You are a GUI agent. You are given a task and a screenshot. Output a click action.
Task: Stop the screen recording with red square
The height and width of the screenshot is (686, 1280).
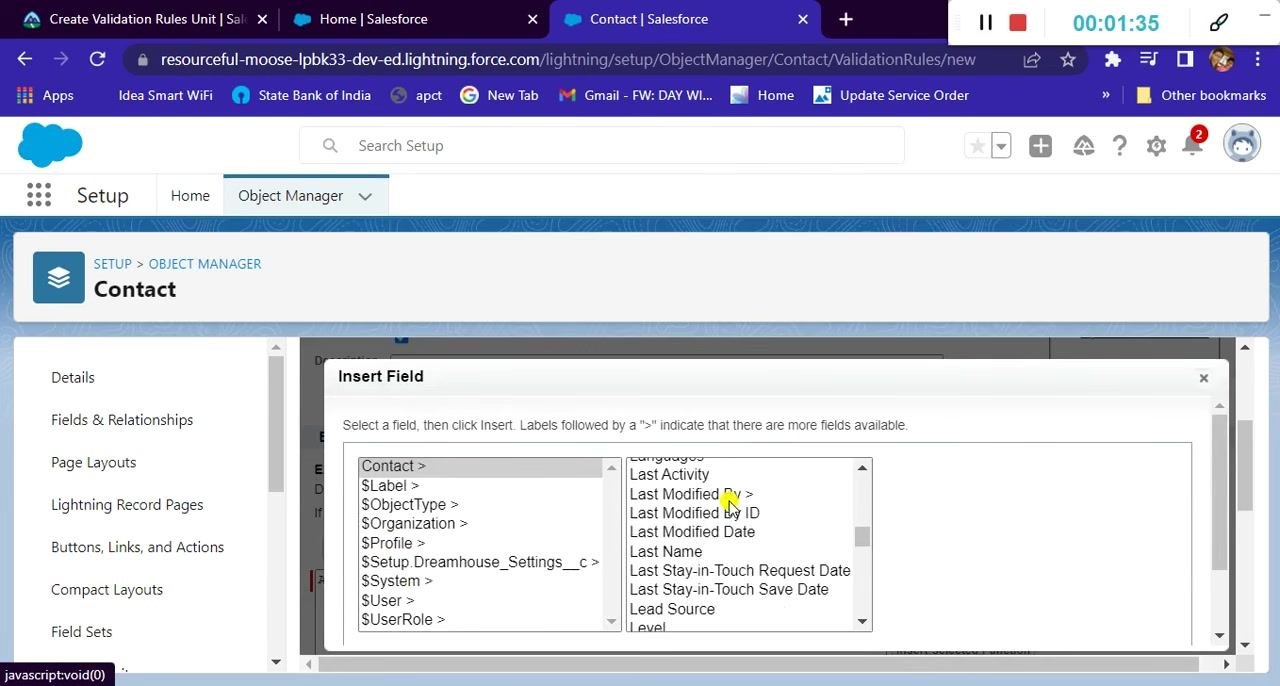(1018, 22)
